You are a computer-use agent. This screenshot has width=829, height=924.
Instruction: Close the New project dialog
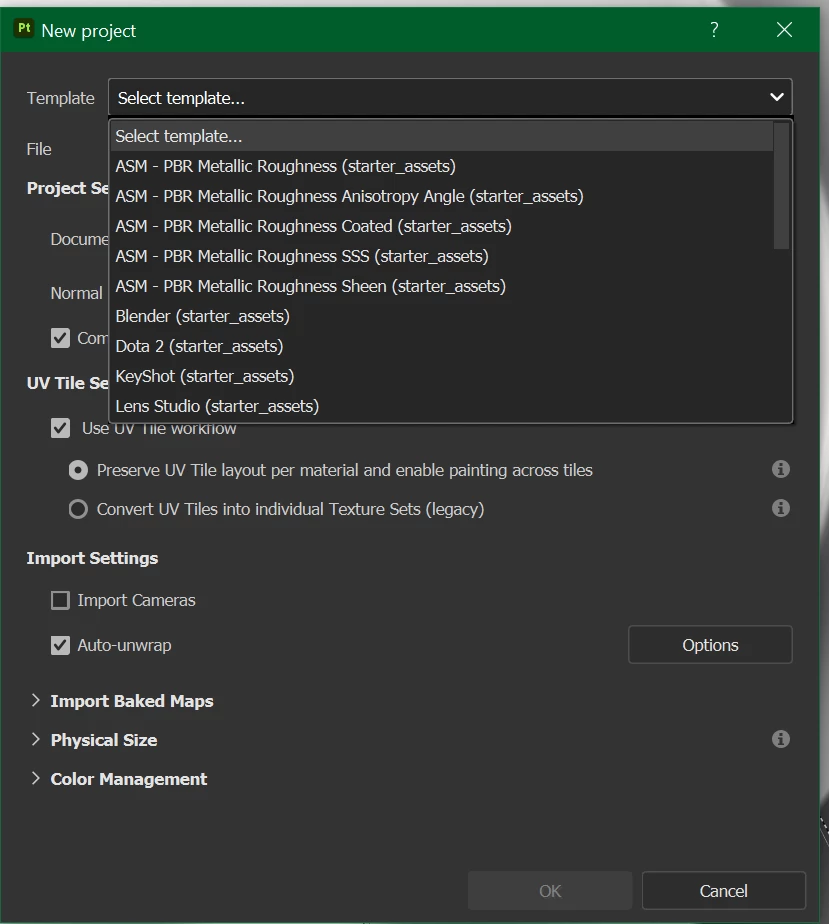click(784, 30)
